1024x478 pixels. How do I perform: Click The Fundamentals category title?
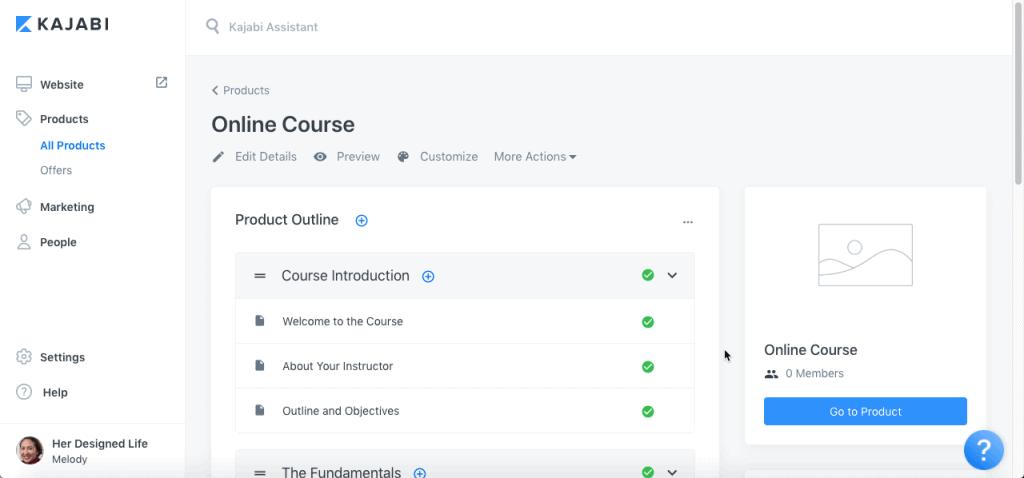342,472
